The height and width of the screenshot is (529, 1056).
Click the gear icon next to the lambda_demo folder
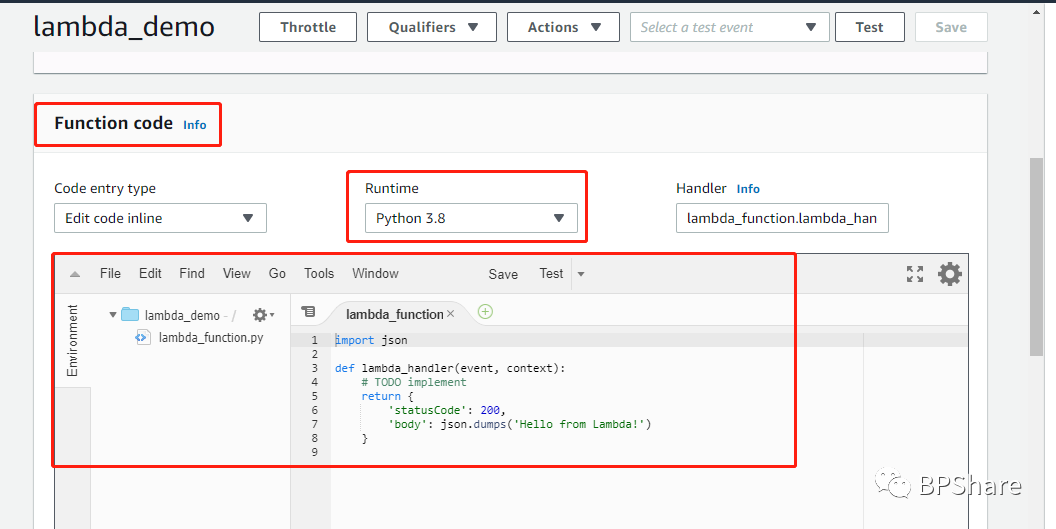[261, 315]
